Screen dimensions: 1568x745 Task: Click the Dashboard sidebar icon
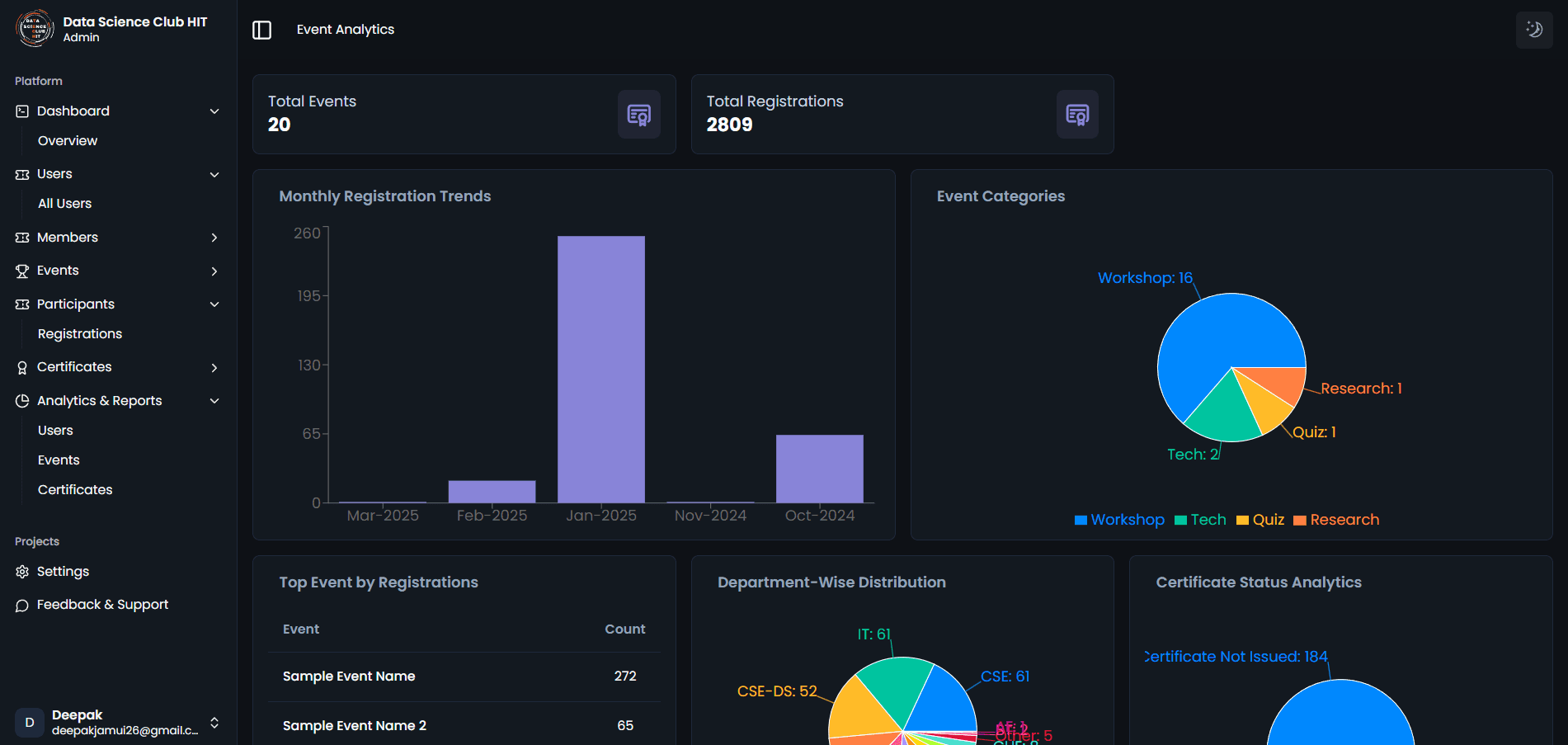click(x=21, y=111)
